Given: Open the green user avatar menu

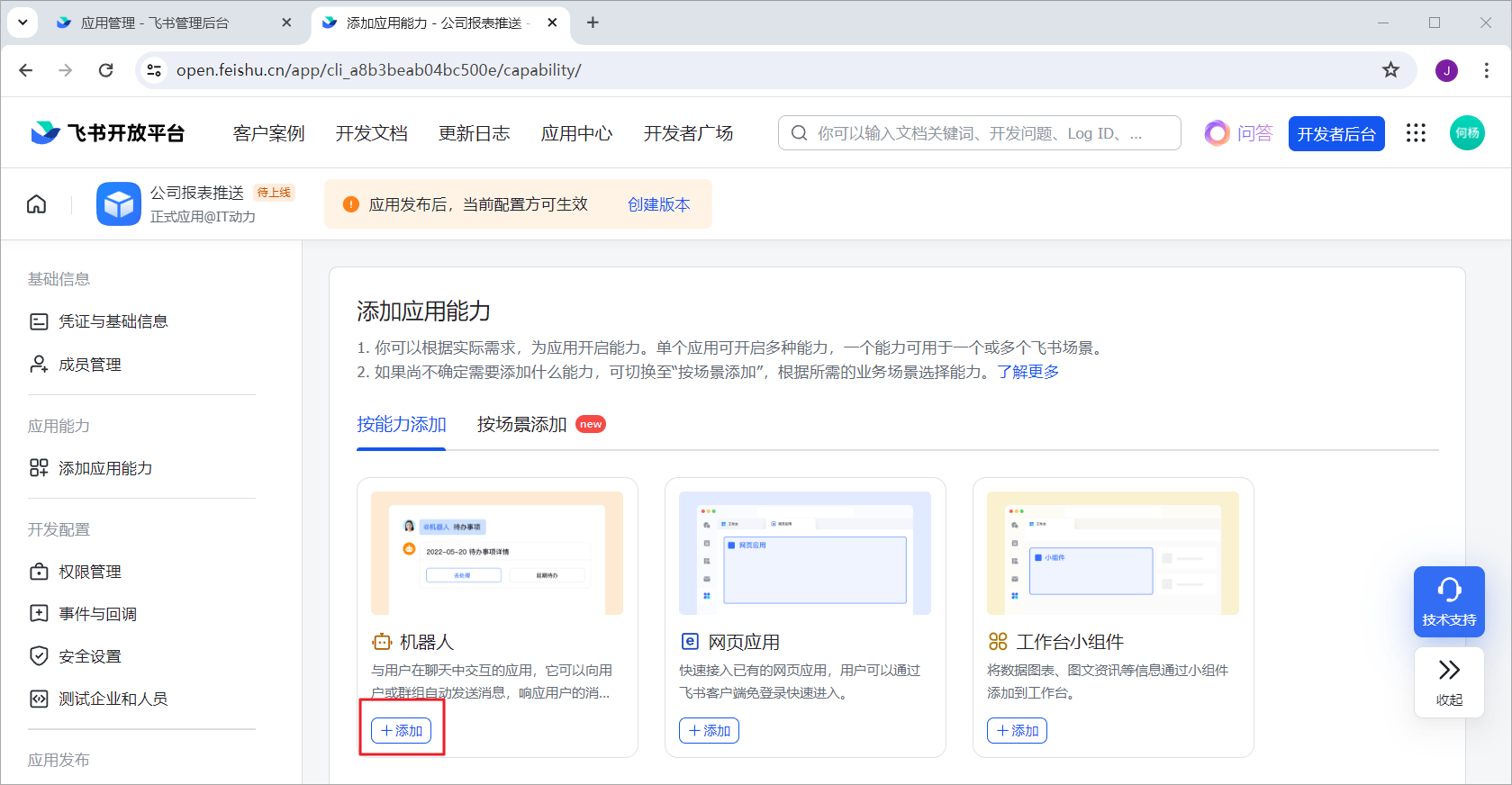Looking at the screenshot, I should [1467, 133].
